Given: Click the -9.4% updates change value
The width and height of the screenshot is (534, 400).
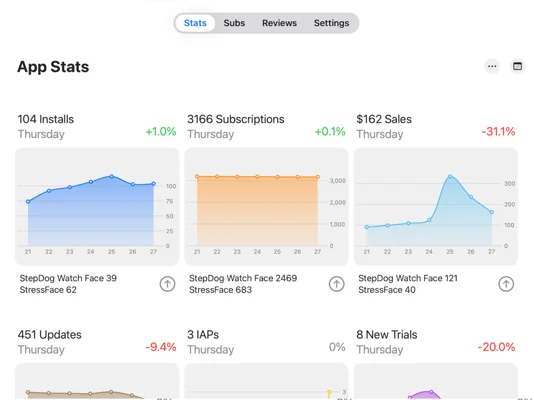Looking at the screenshot, I should coord(161,347).
